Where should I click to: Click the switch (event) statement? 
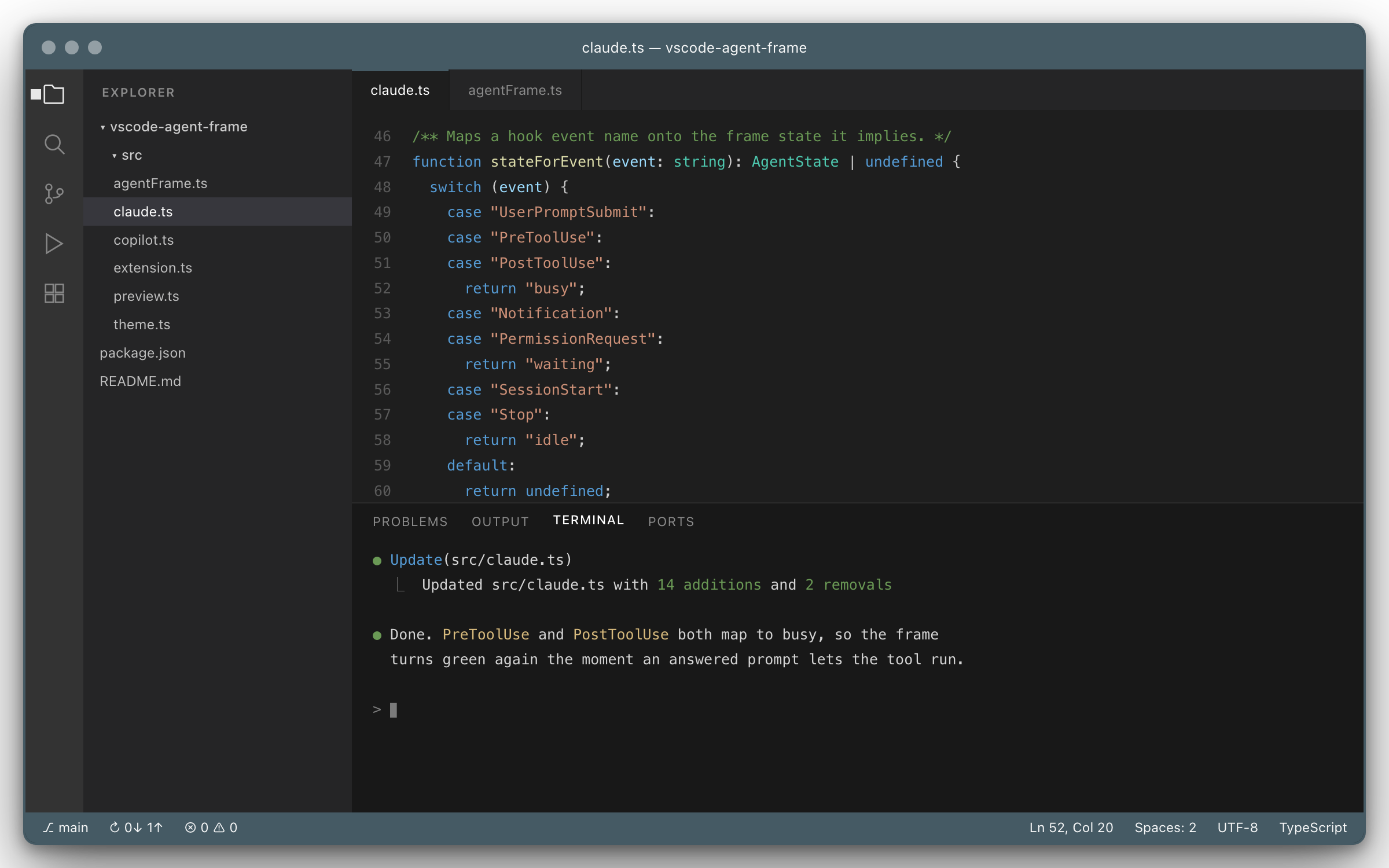tap(499, 187)
